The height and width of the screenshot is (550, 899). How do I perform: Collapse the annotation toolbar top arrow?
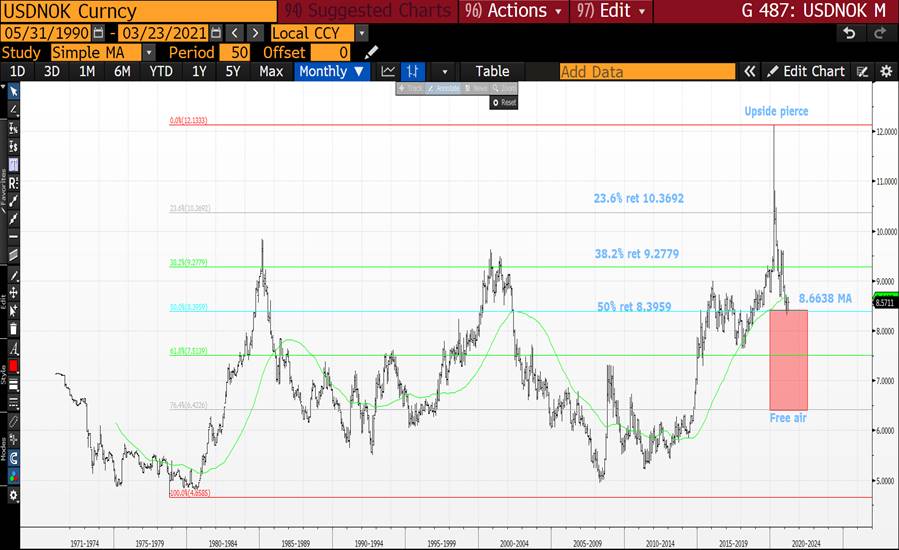3,87
